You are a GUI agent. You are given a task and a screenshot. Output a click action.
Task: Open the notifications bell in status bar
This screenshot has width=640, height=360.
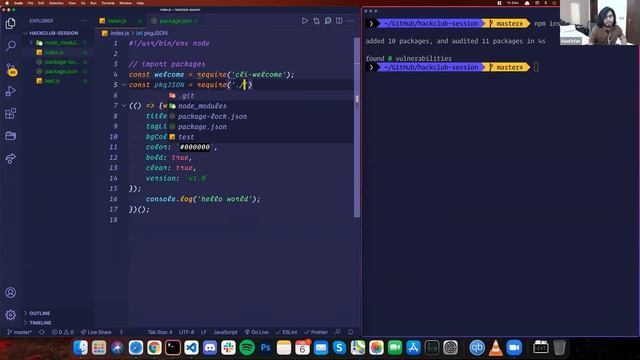[350, 332]
